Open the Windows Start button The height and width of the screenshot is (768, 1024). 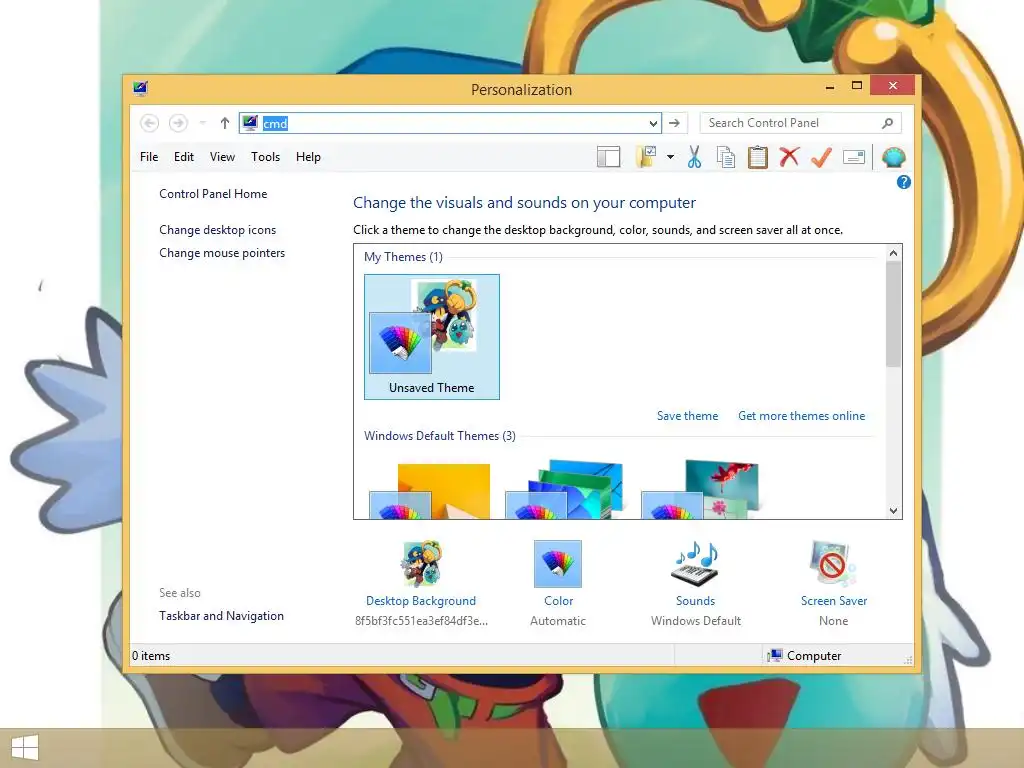(25, 747)
